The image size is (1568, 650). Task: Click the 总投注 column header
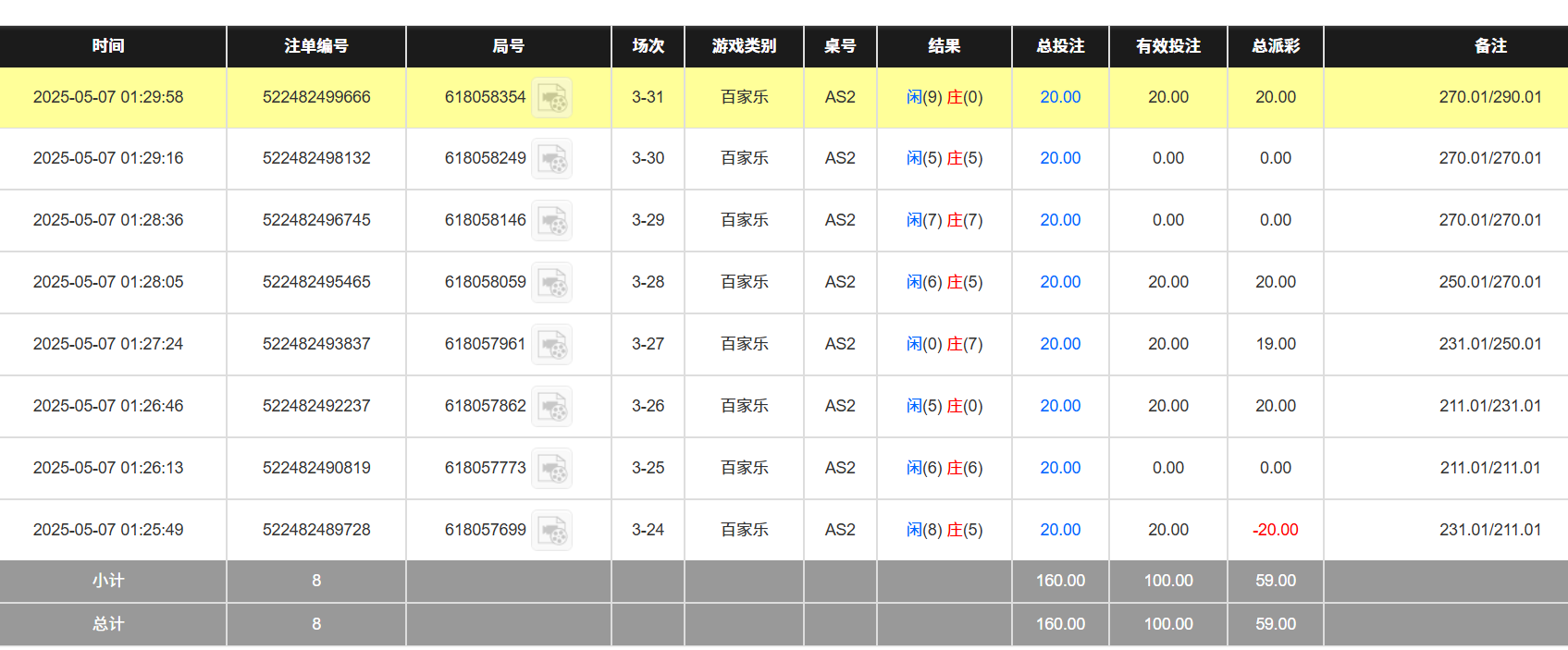click(1060, 46)
